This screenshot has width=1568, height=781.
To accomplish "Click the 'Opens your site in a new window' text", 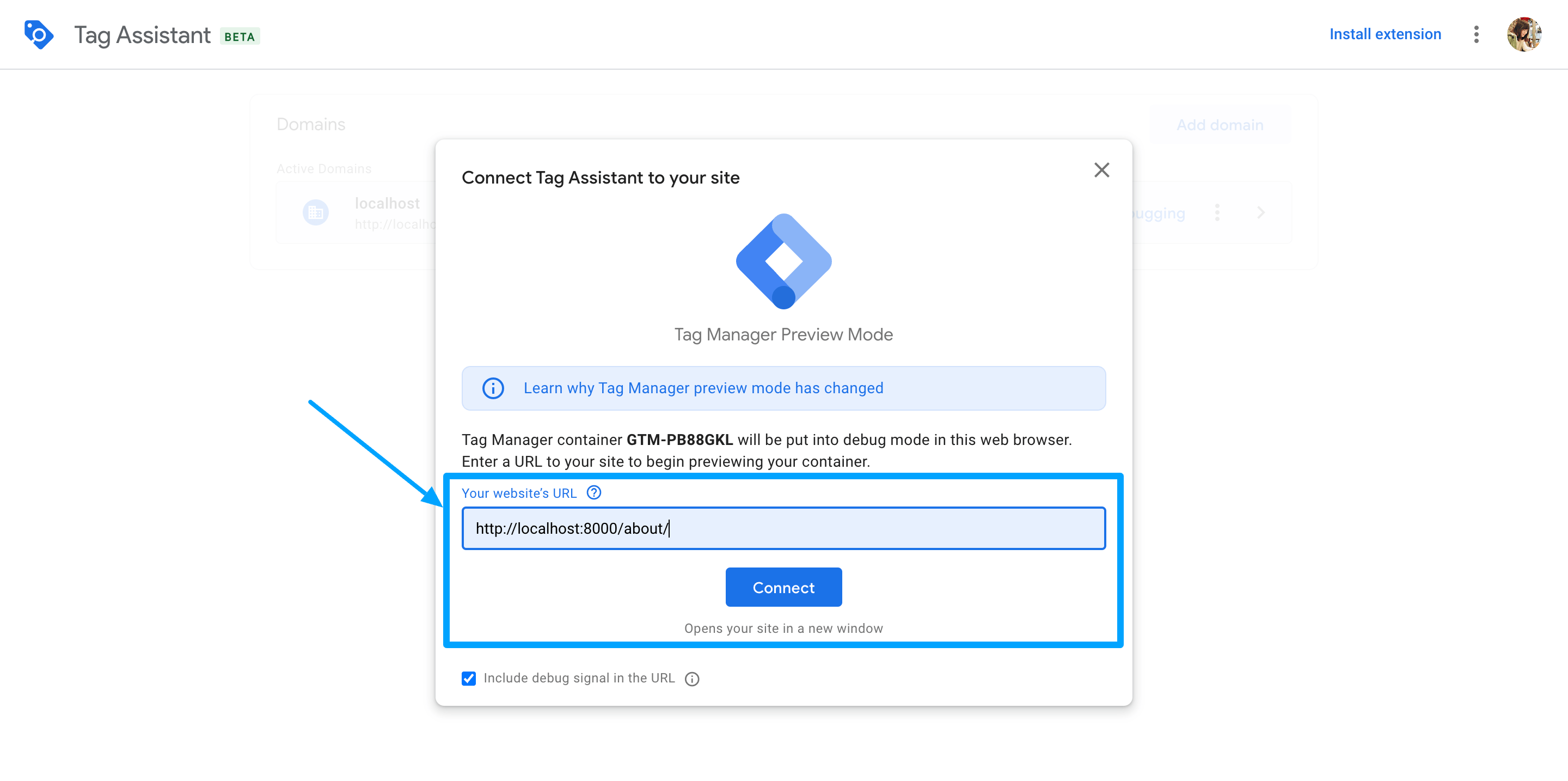I will (x=783, y=628).
